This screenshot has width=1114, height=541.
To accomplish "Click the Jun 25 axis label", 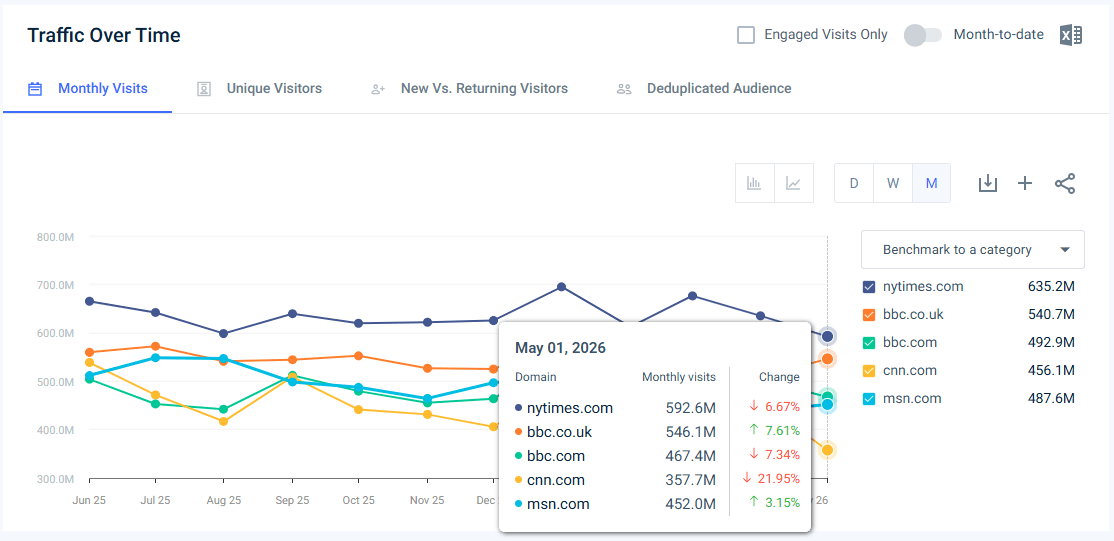I will point(90,500).
